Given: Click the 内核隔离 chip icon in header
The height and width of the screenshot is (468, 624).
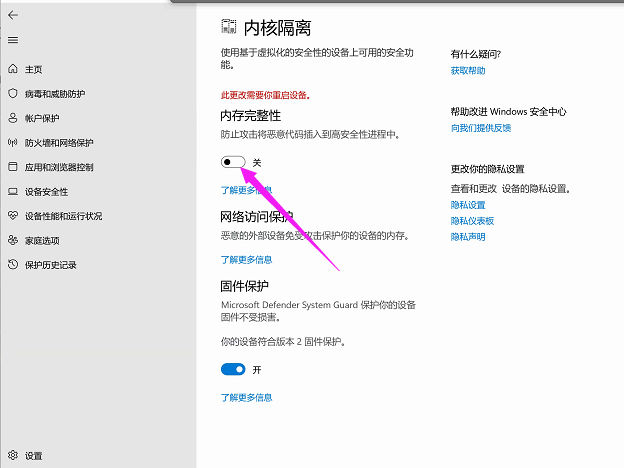Looking at the screenshot, I should 229,26.
